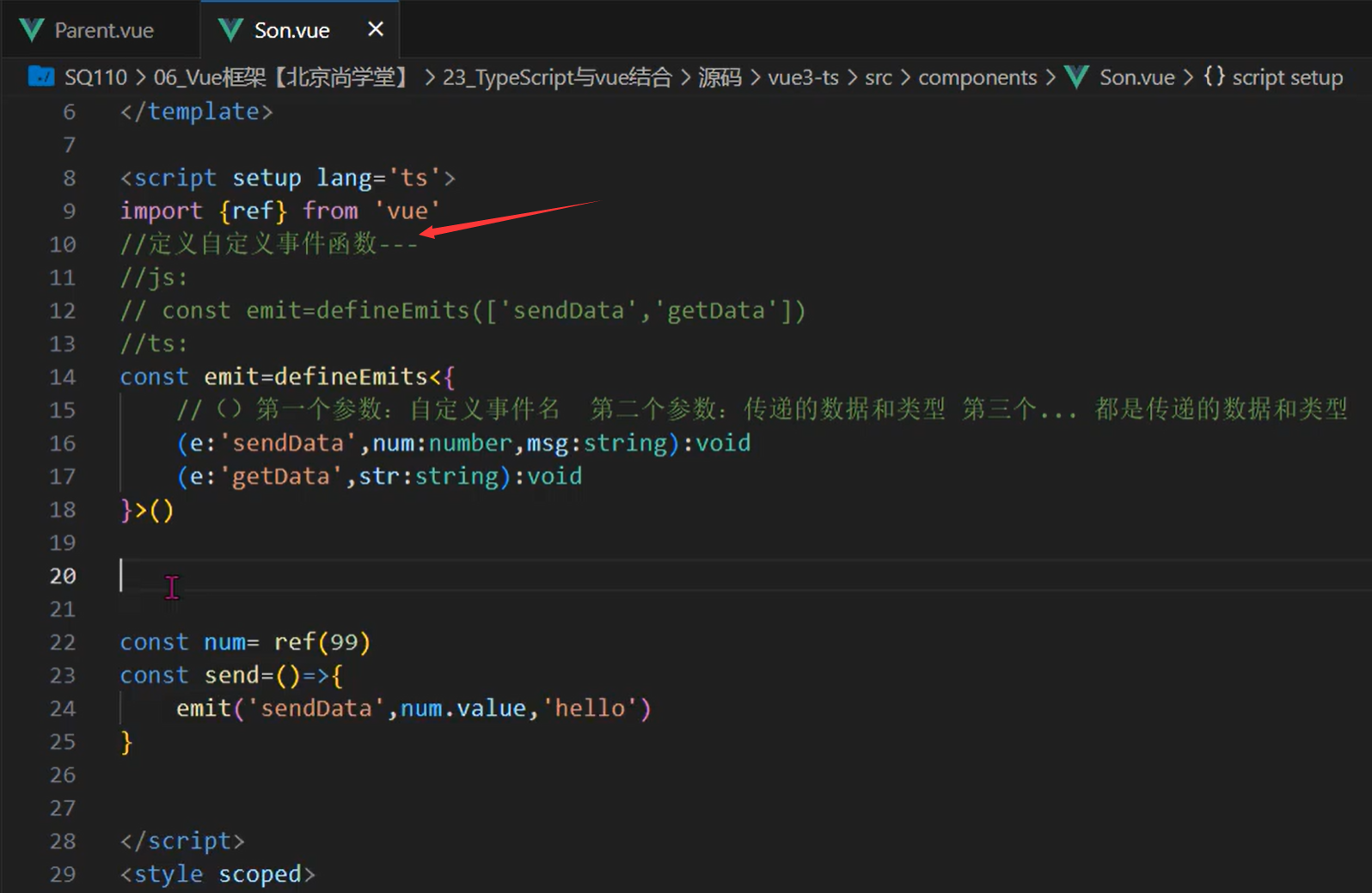The image size is (1372, 893).
Task: Close the Son.vue tab
Action: click(376, 29)
